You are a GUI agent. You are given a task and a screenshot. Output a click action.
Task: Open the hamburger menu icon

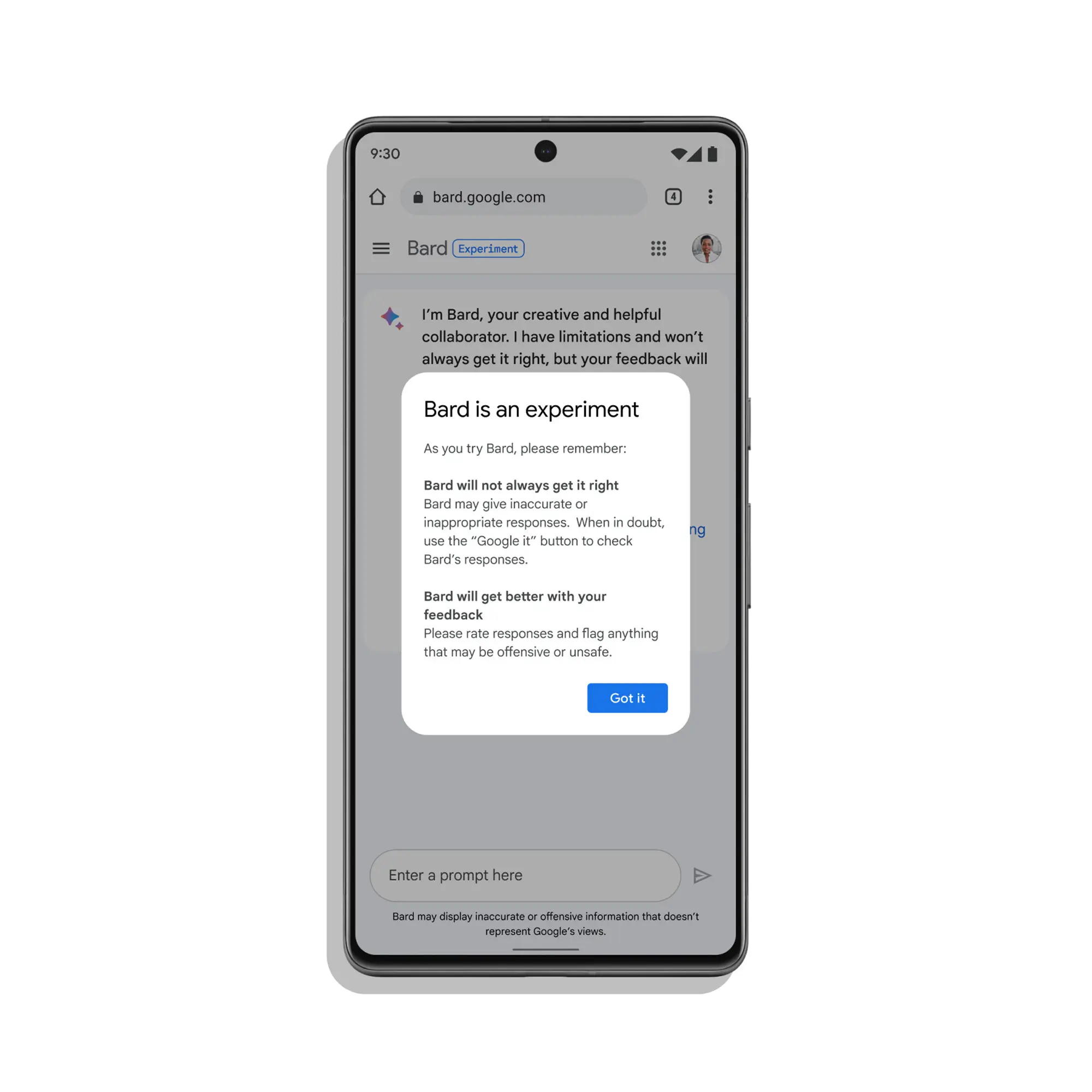pyautogui.click(x=380, y=248)
